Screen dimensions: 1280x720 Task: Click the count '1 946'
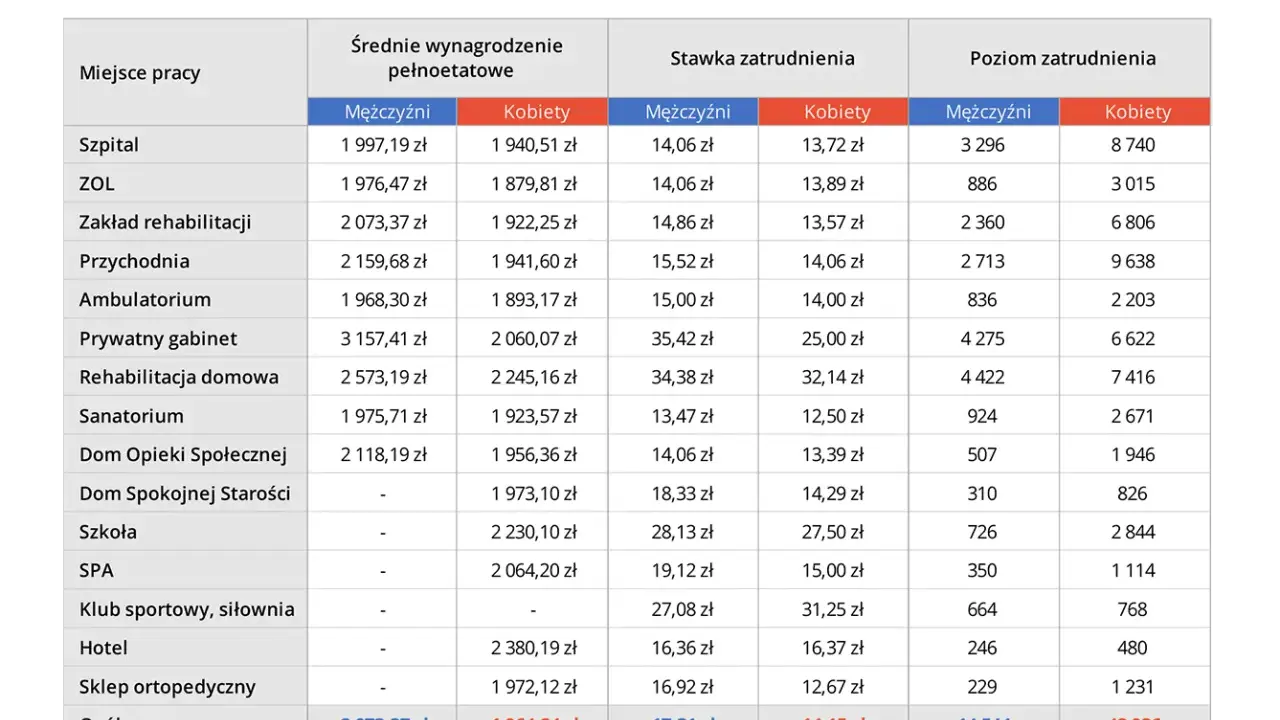(x=1133, y=455)
